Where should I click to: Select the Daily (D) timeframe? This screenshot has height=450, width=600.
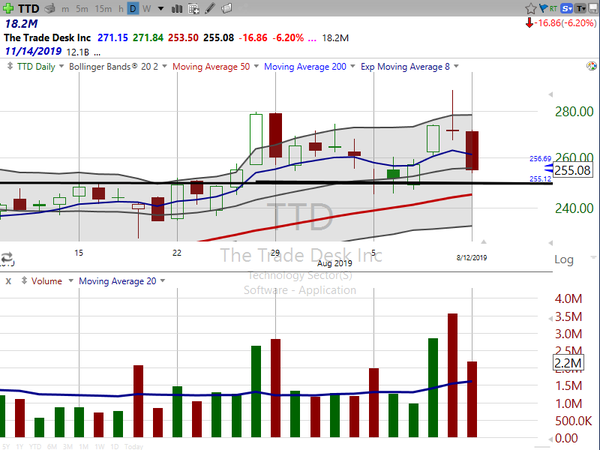134,9
